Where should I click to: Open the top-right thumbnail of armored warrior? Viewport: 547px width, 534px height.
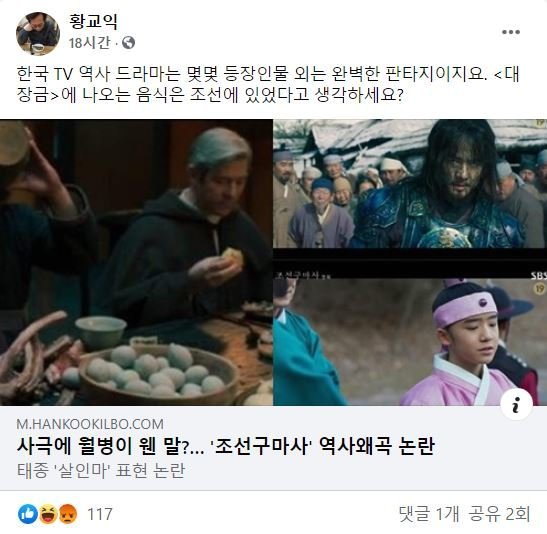coord(410,184)
